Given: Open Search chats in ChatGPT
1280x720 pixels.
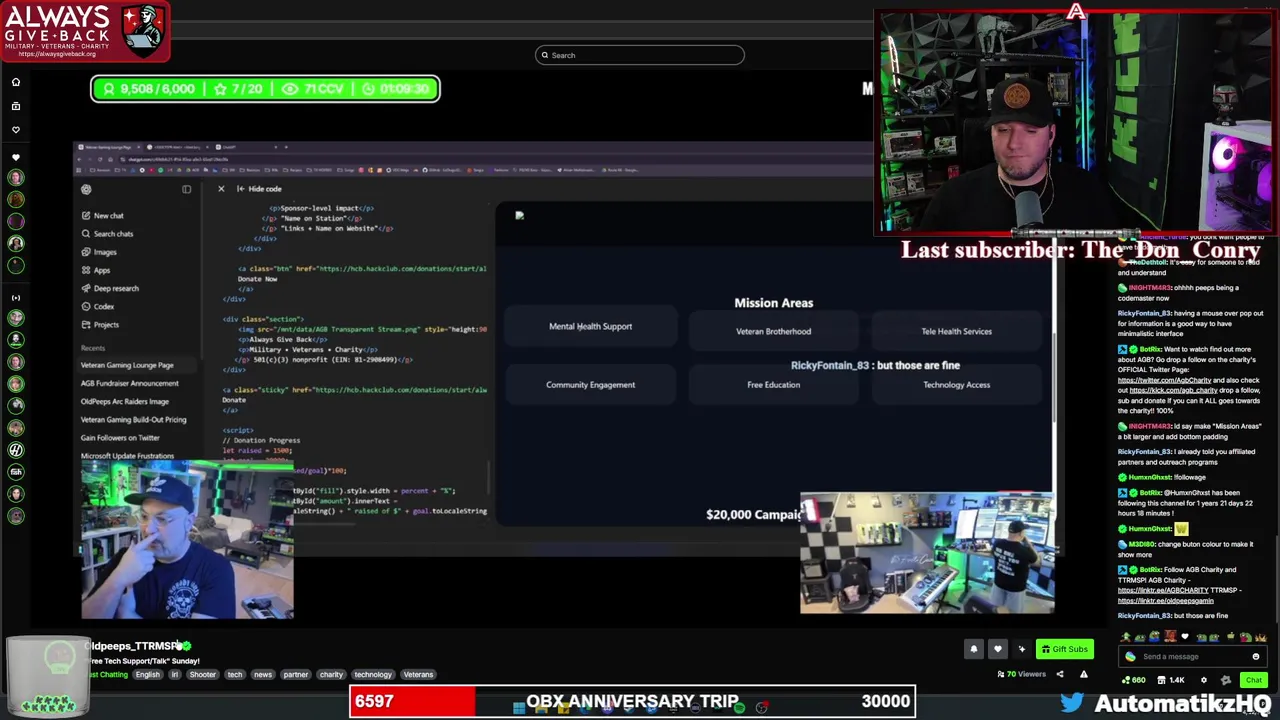Looking at the screenshot, I should [x=113, y=234].
